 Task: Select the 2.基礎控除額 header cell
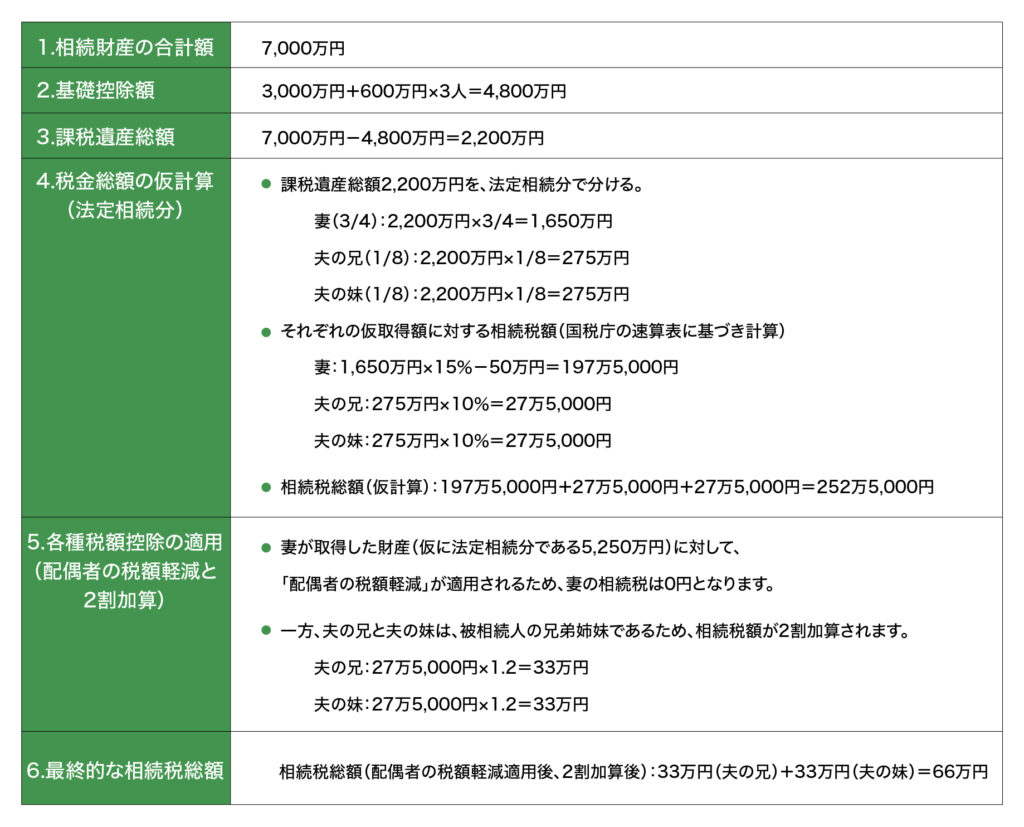click(x=126, y=91)
